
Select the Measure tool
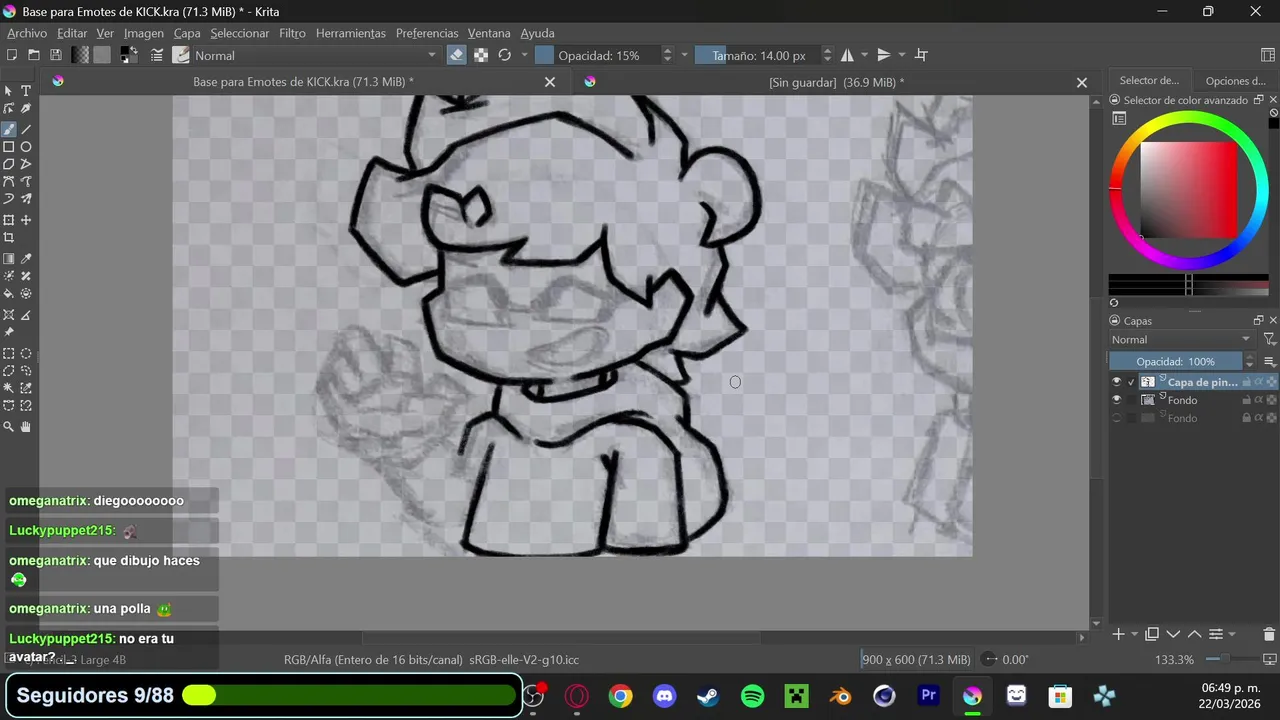(x=26, y=315)
